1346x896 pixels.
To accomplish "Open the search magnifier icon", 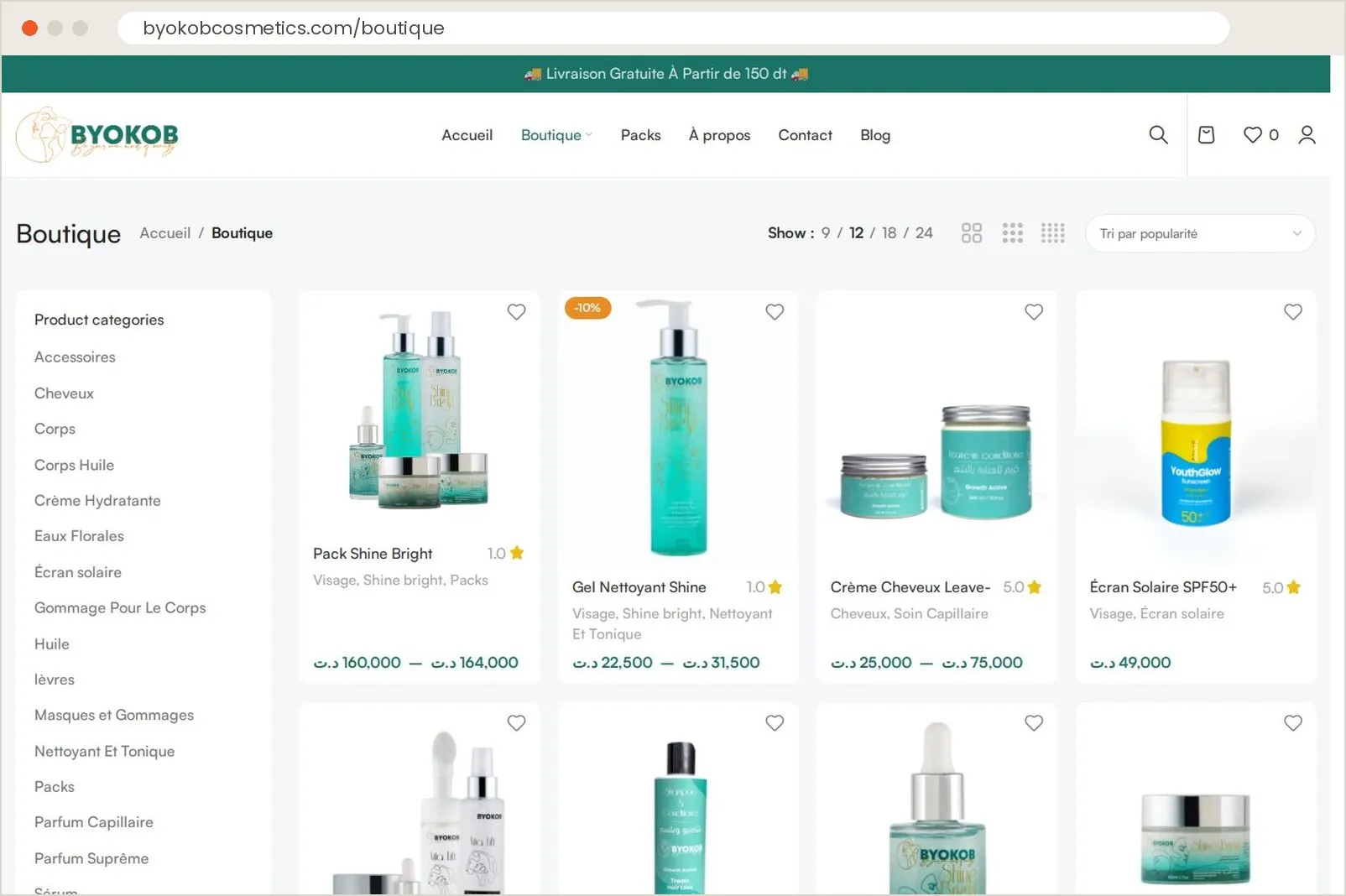I will pos(1158,135).
